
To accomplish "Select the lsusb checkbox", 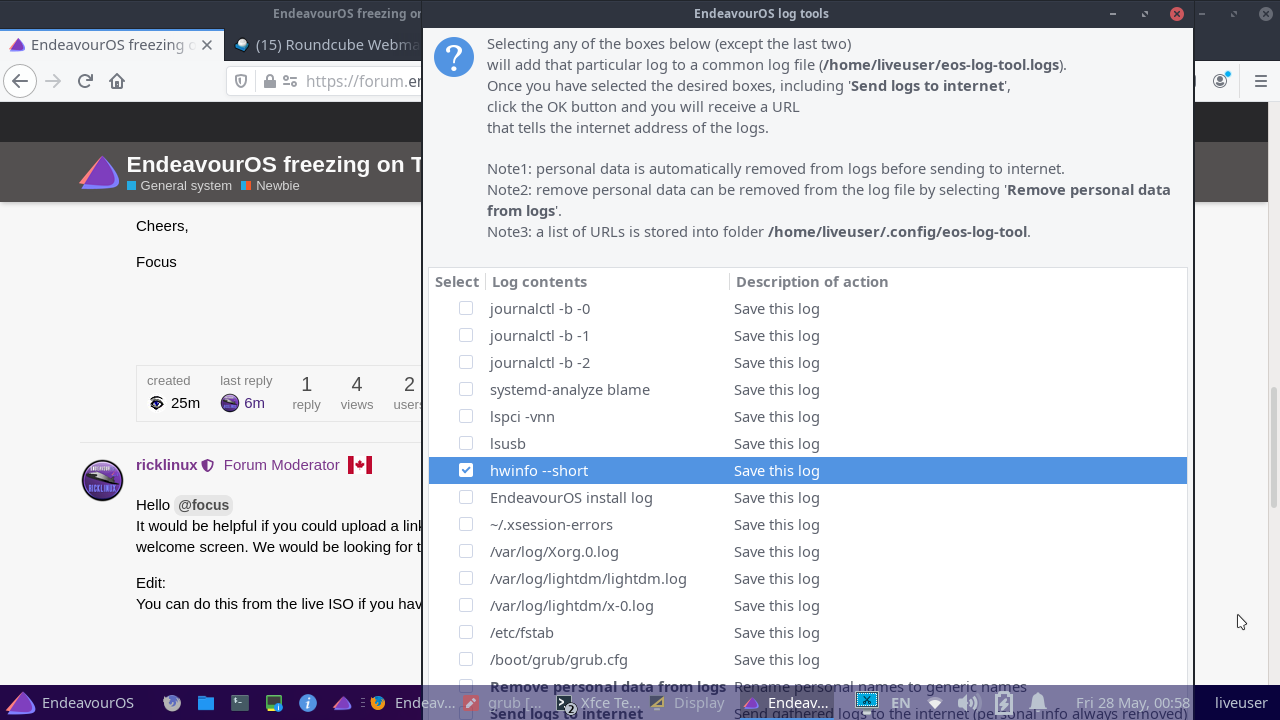I will [466, 444].
